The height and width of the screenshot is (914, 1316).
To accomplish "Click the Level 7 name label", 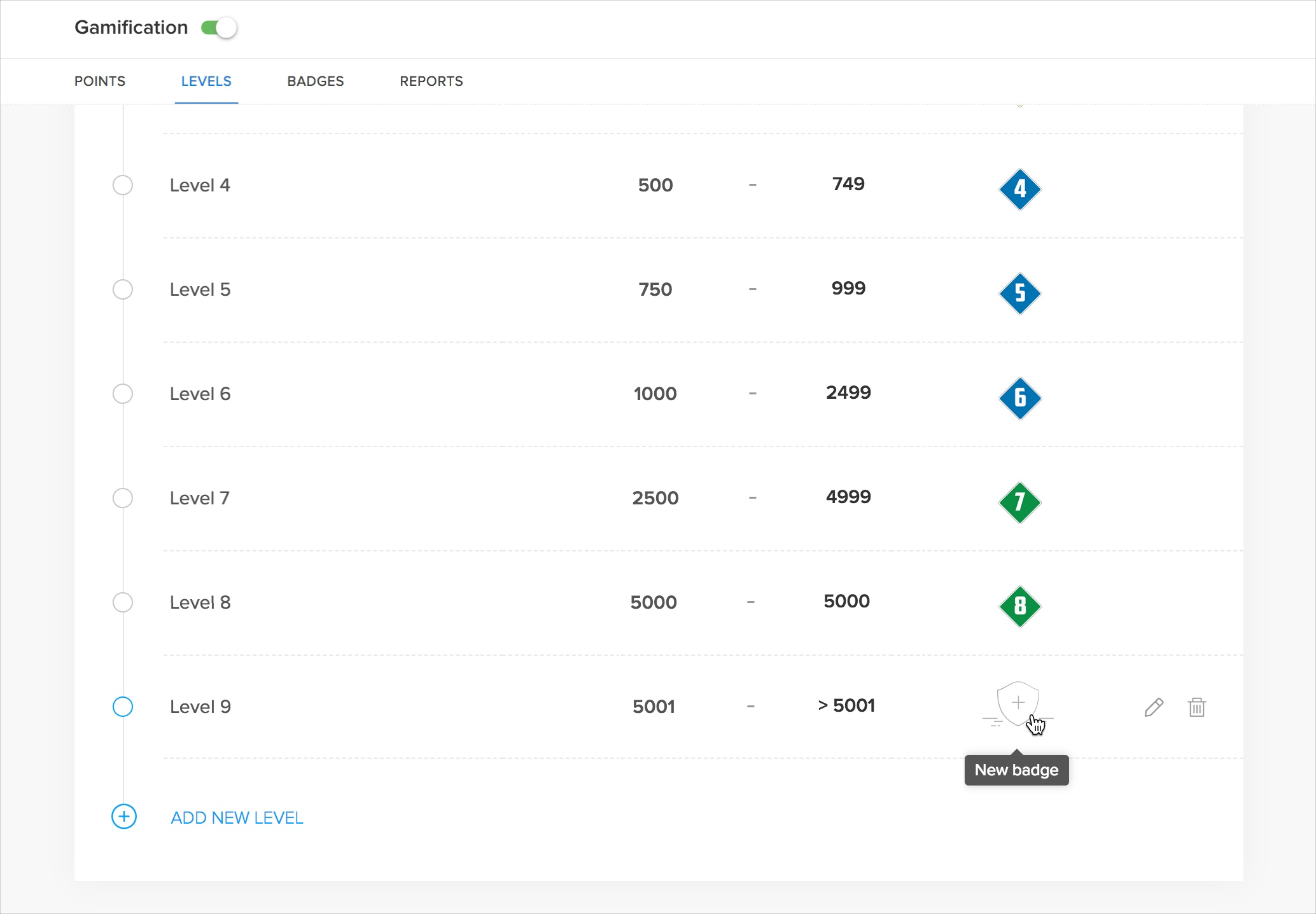I will coord(199,498).
